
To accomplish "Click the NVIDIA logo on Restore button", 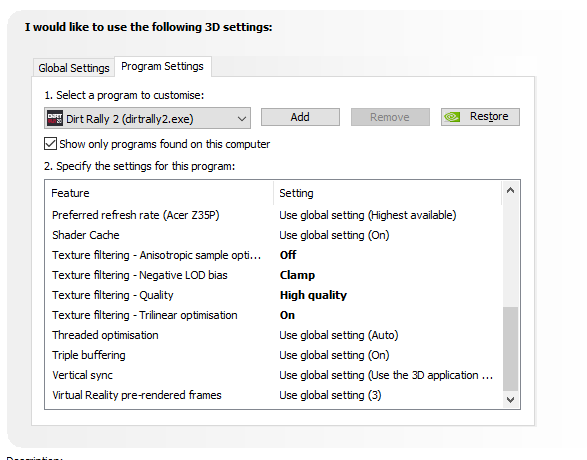I will tap(452, 117).
